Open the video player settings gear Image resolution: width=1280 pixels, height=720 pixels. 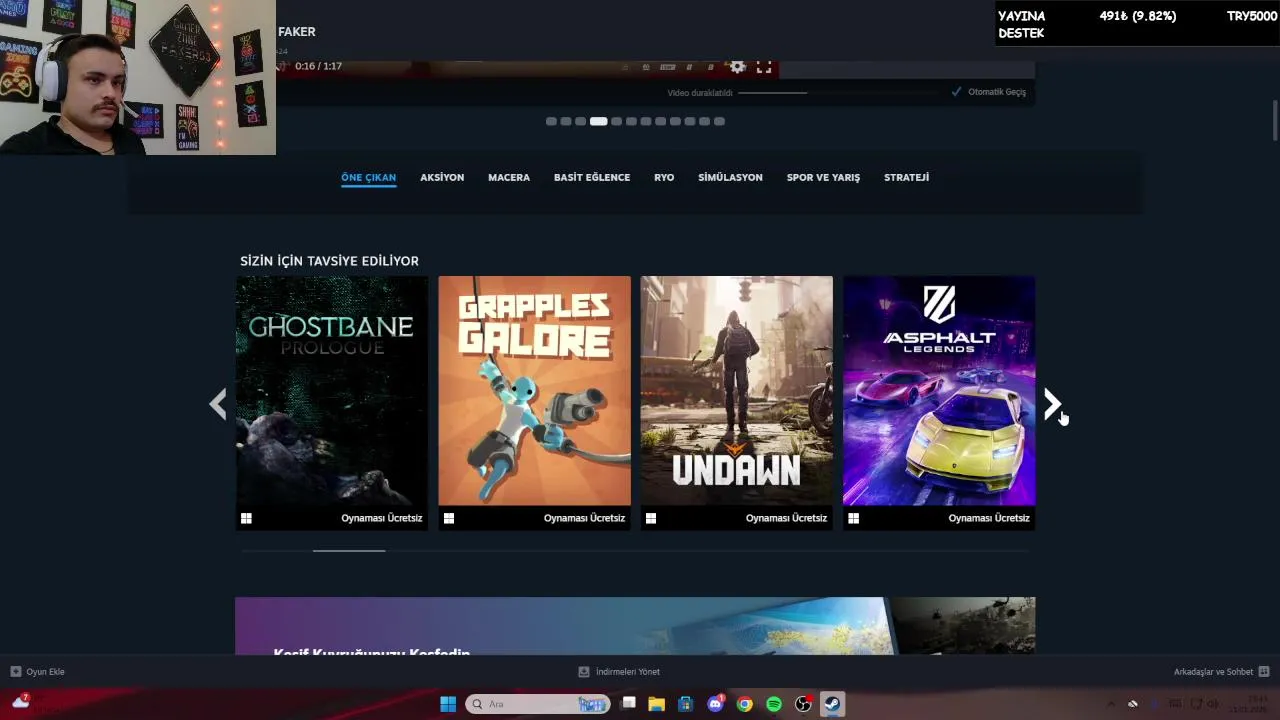(738, 67)
